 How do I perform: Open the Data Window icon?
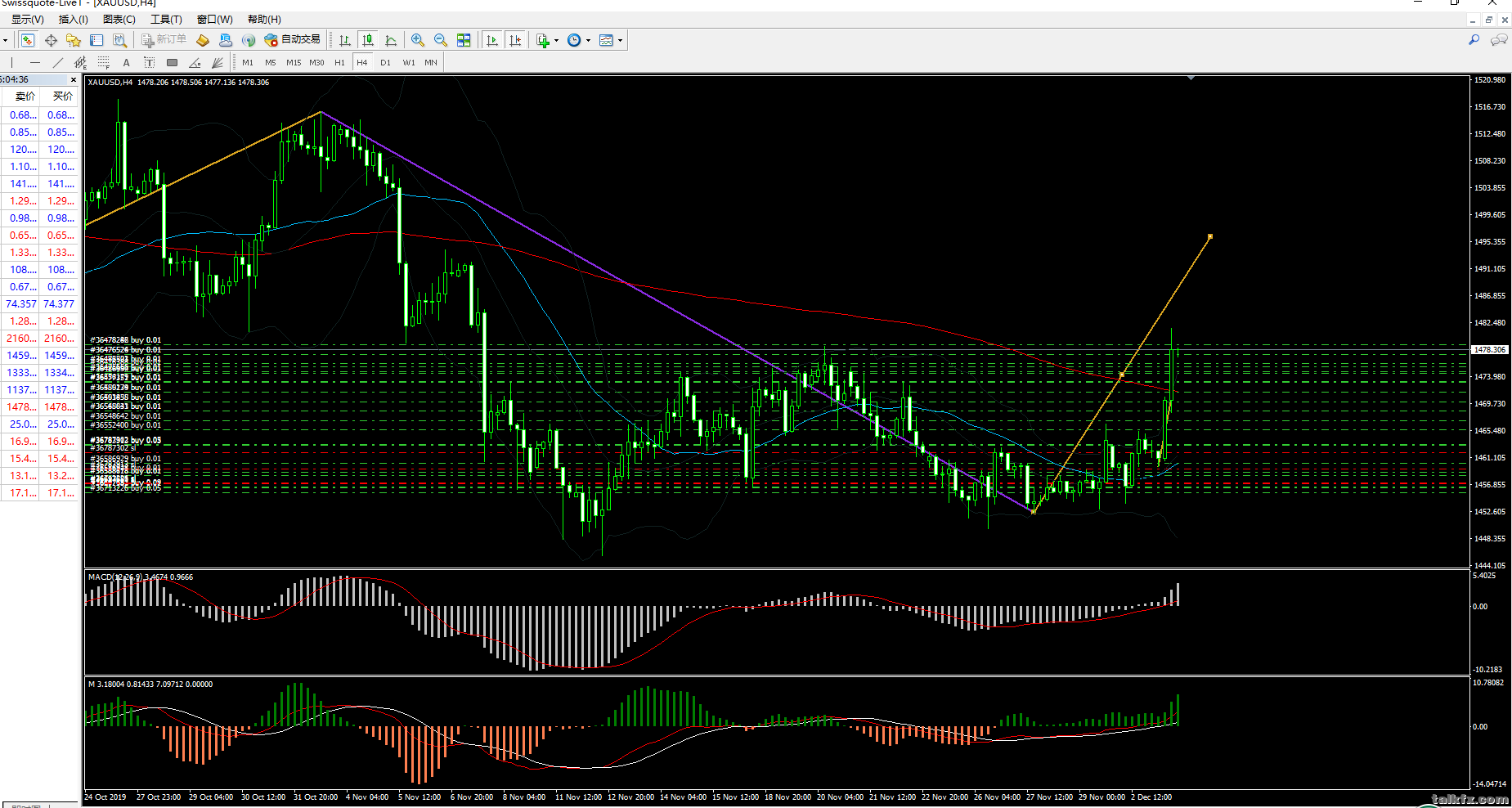(51, 40)
